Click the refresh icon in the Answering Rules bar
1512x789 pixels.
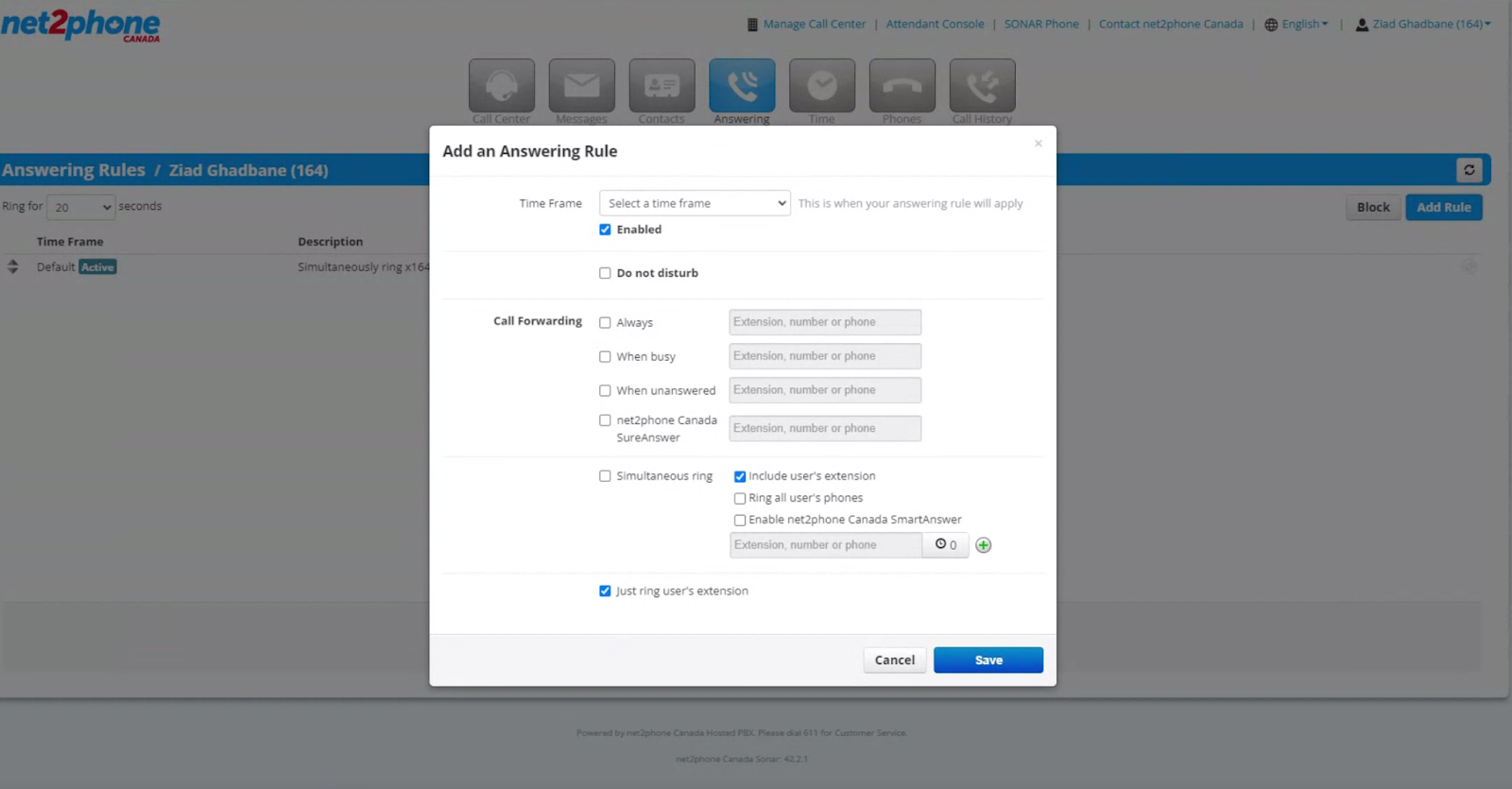point(1469,170)
